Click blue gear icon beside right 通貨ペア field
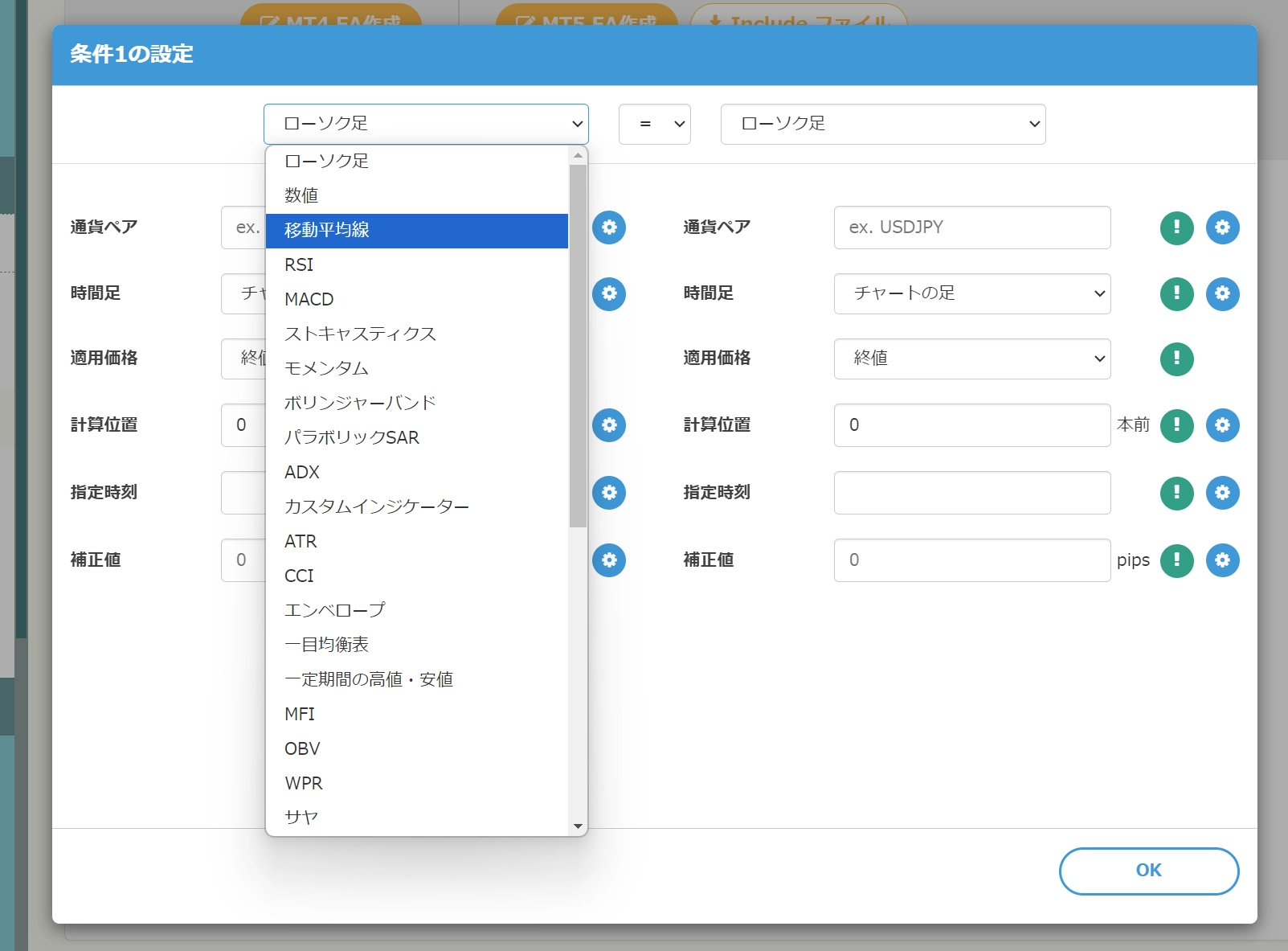The width and height of the screenshot is (1288, 951). pos(1222,228)
